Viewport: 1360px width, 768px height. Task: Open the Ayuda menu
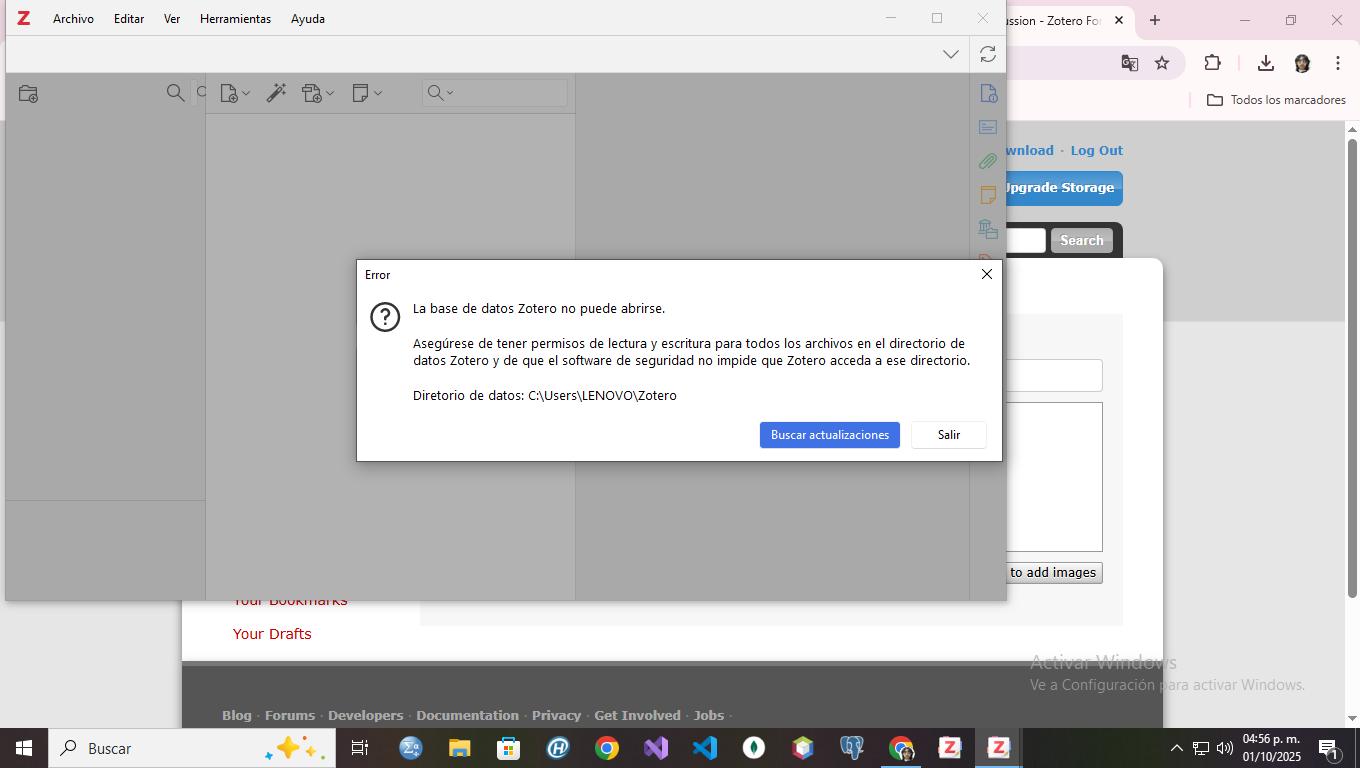coord(308,19)
